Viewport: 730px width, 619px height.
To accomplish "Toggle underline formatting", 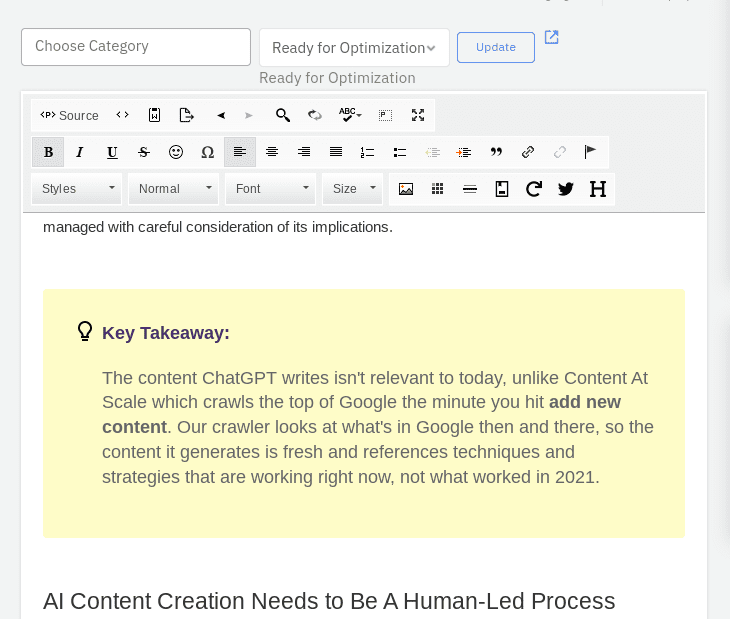I will coord(112,152).
